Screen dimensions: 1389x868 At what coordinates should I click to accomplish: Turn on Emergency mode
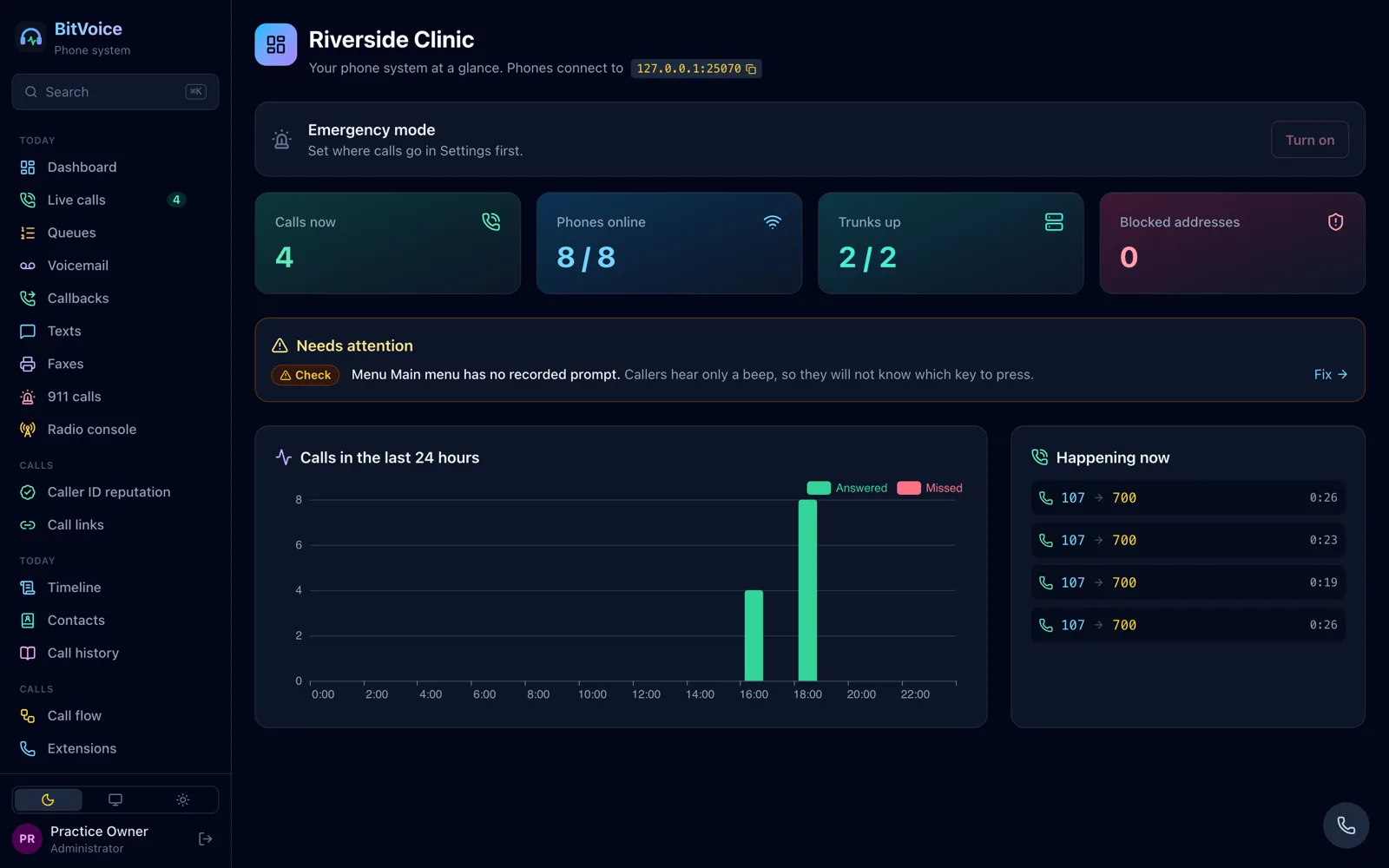click(1309, 141)
